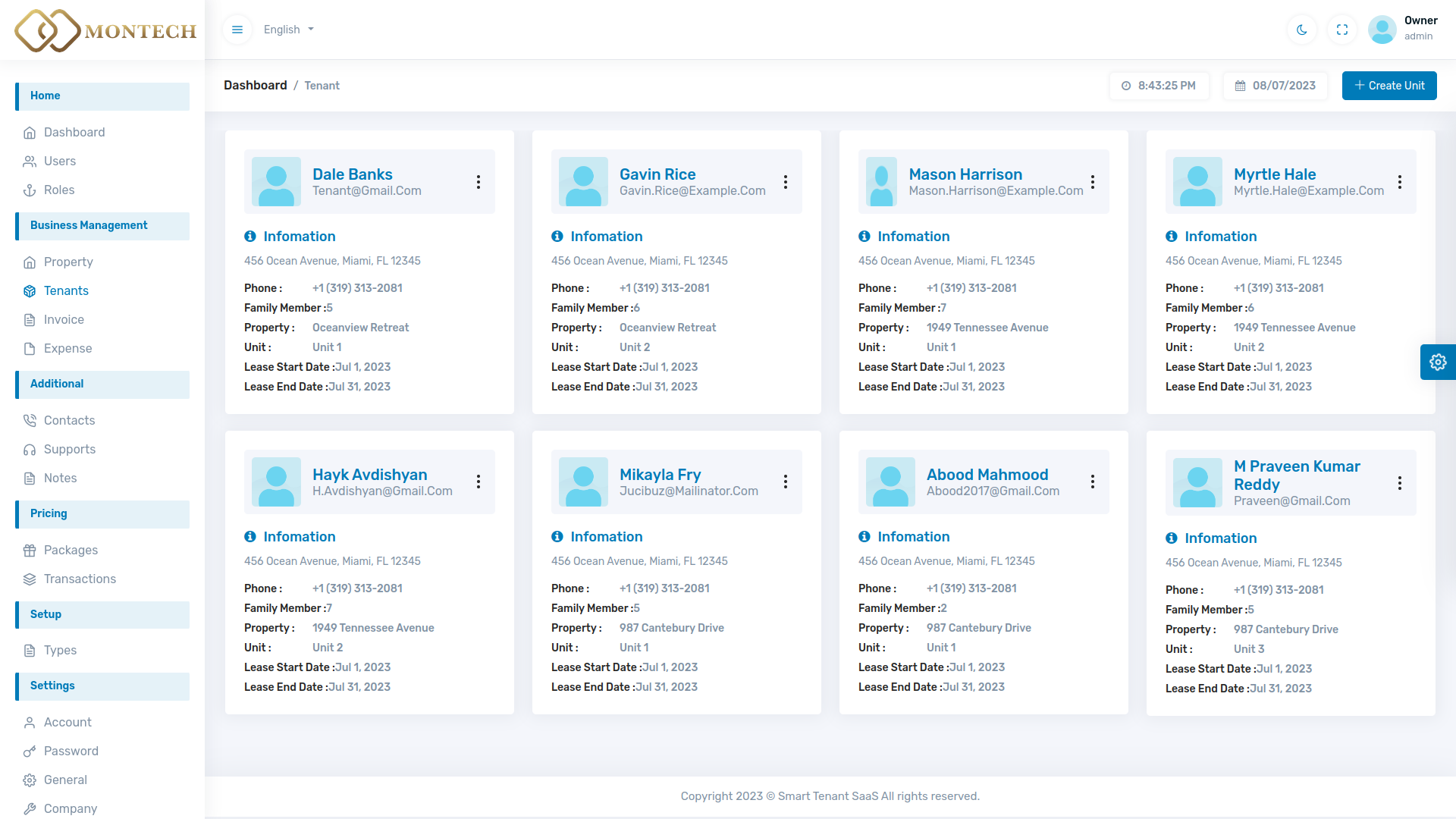Open Tenants in the sidebar
This screenshot has height=819, width=1456.
(x=66, y=290)
